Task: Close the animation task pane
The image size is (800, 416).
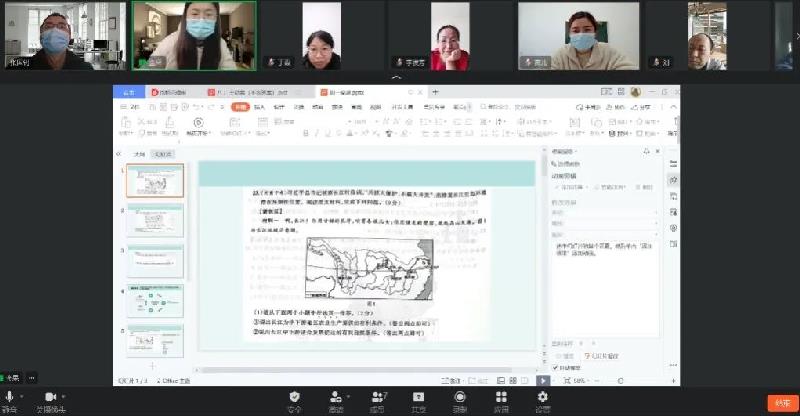Action: 658,151
